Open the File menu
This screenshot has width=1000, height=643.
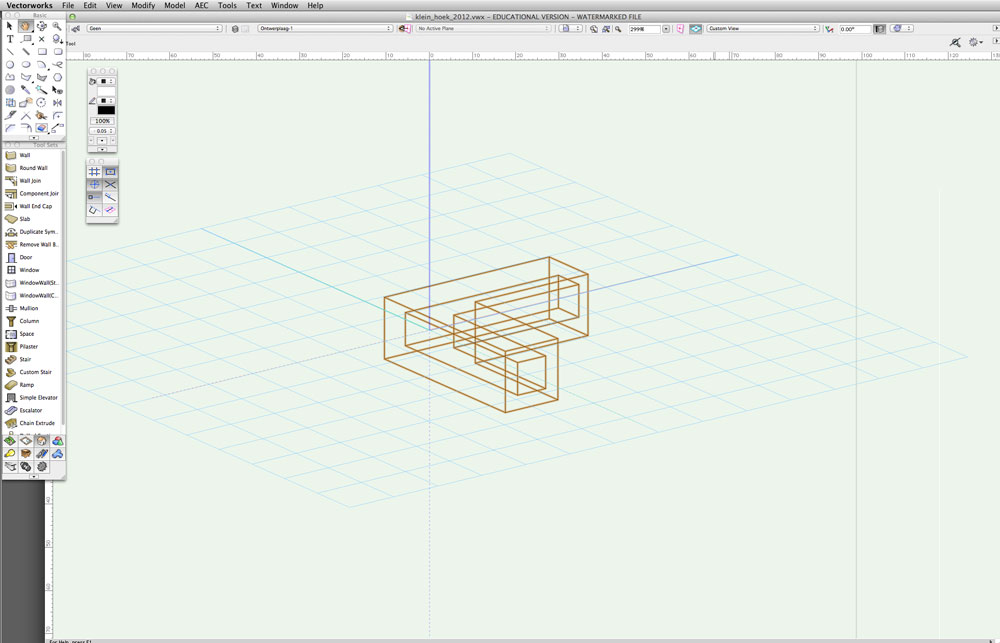pos(68,5)
